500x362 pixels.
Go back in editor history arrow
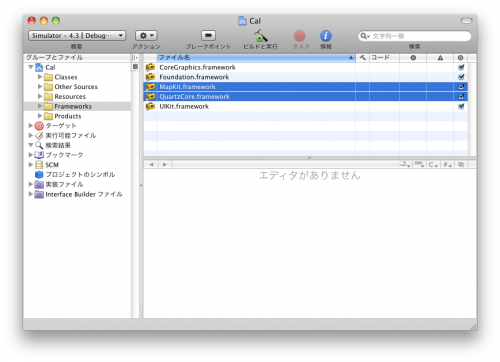coord(151,164)
